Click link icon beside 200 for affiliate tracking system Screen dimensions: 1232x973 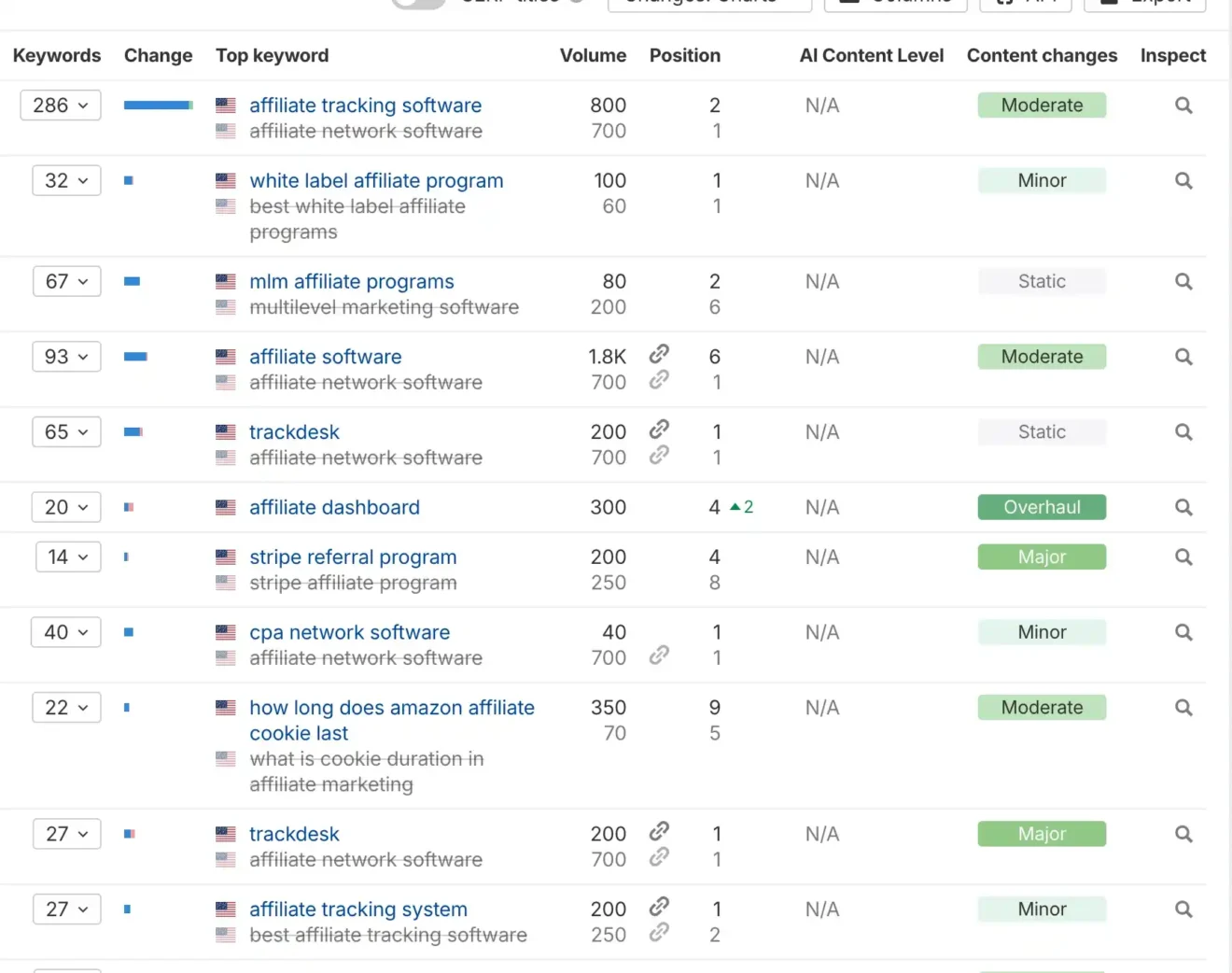coord(659,906)
